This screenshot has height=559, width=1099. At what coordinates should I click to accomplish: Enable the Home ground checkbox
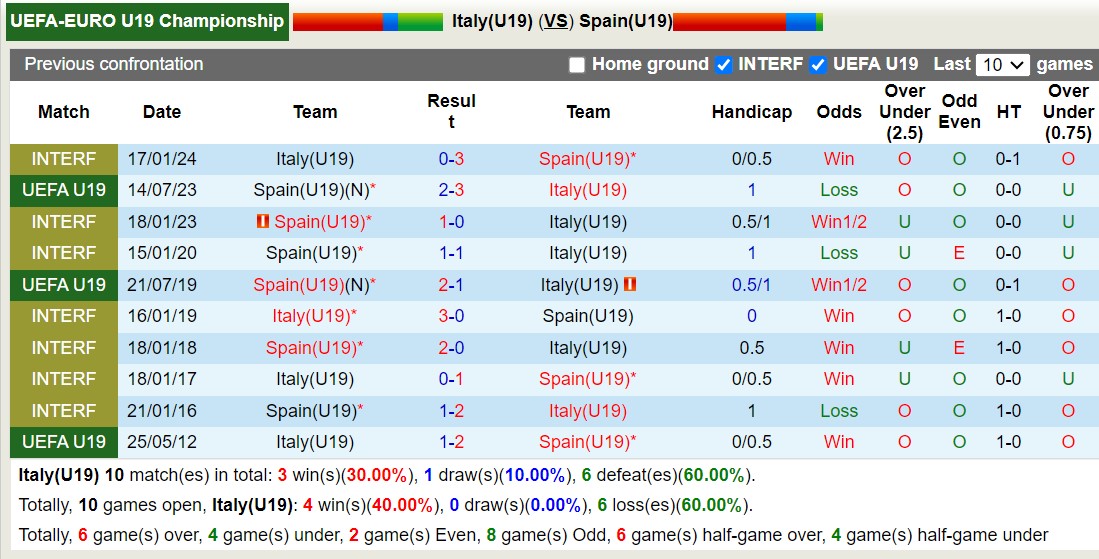[x=577, y=65]
